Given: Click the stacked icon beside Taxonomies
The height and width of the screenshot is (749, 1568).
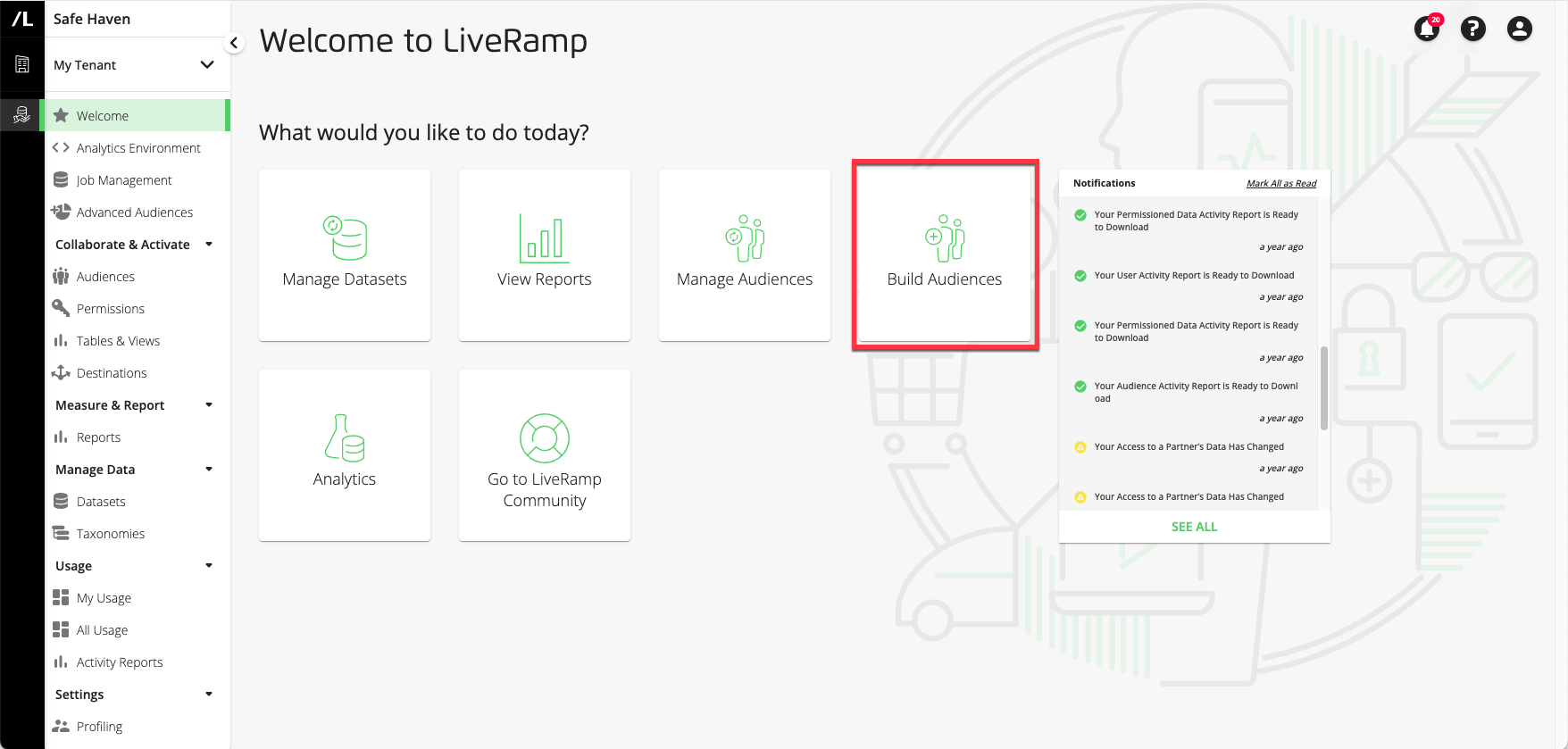Looking at the screenshot, I should coord(61,533).
